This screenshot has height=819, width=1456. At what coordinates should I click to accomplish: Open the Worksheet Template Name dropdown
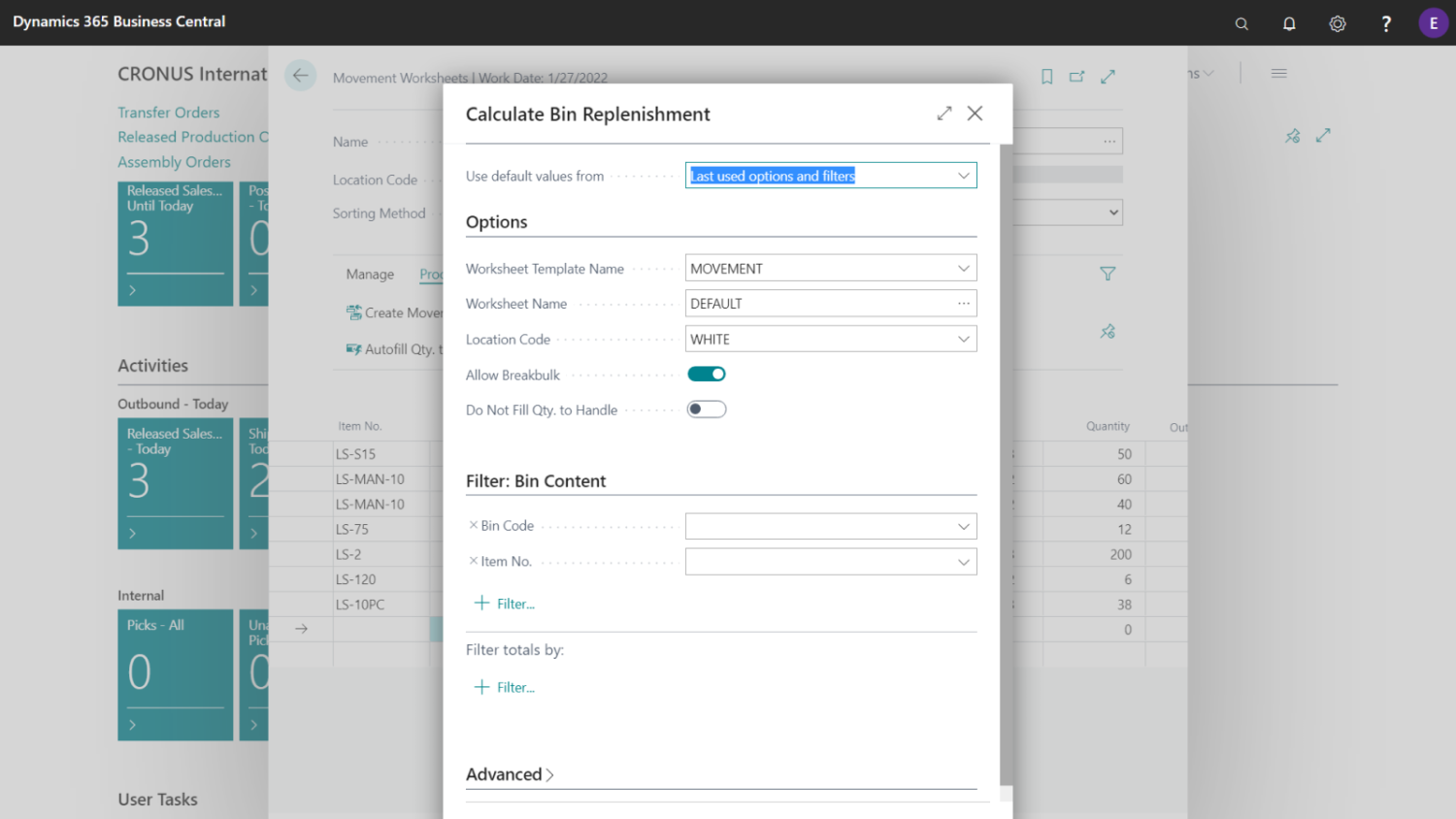963,268
